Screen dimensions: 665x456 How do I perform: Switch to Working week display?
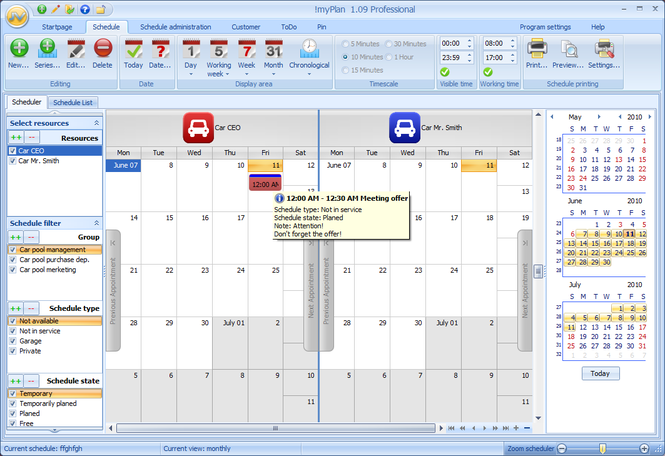click(x=219, y=49)
